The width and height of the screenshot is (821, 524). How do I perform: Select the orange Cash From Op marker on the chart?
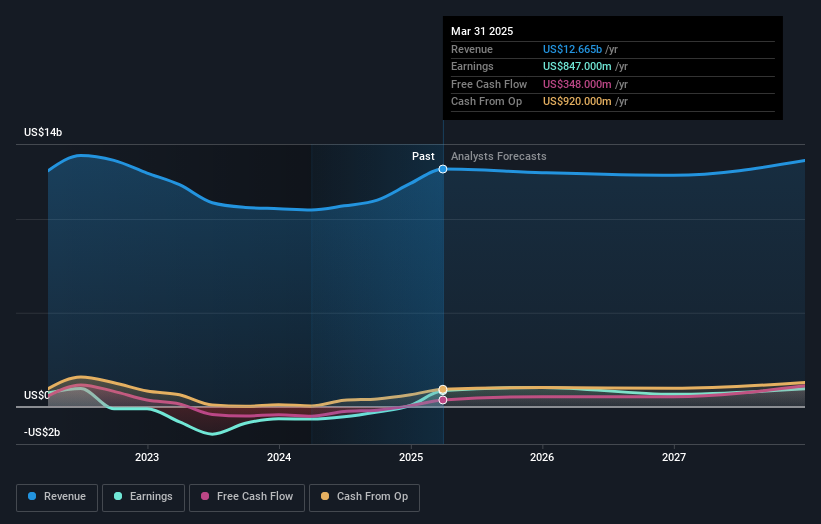pos(443,389)
